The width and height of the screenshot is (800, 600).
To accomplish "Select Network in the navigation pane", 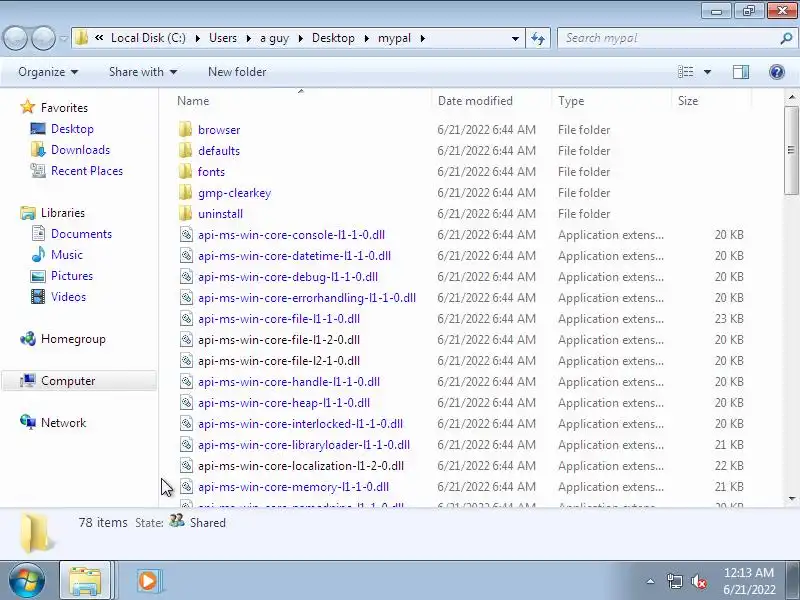I will coord(63,422).
